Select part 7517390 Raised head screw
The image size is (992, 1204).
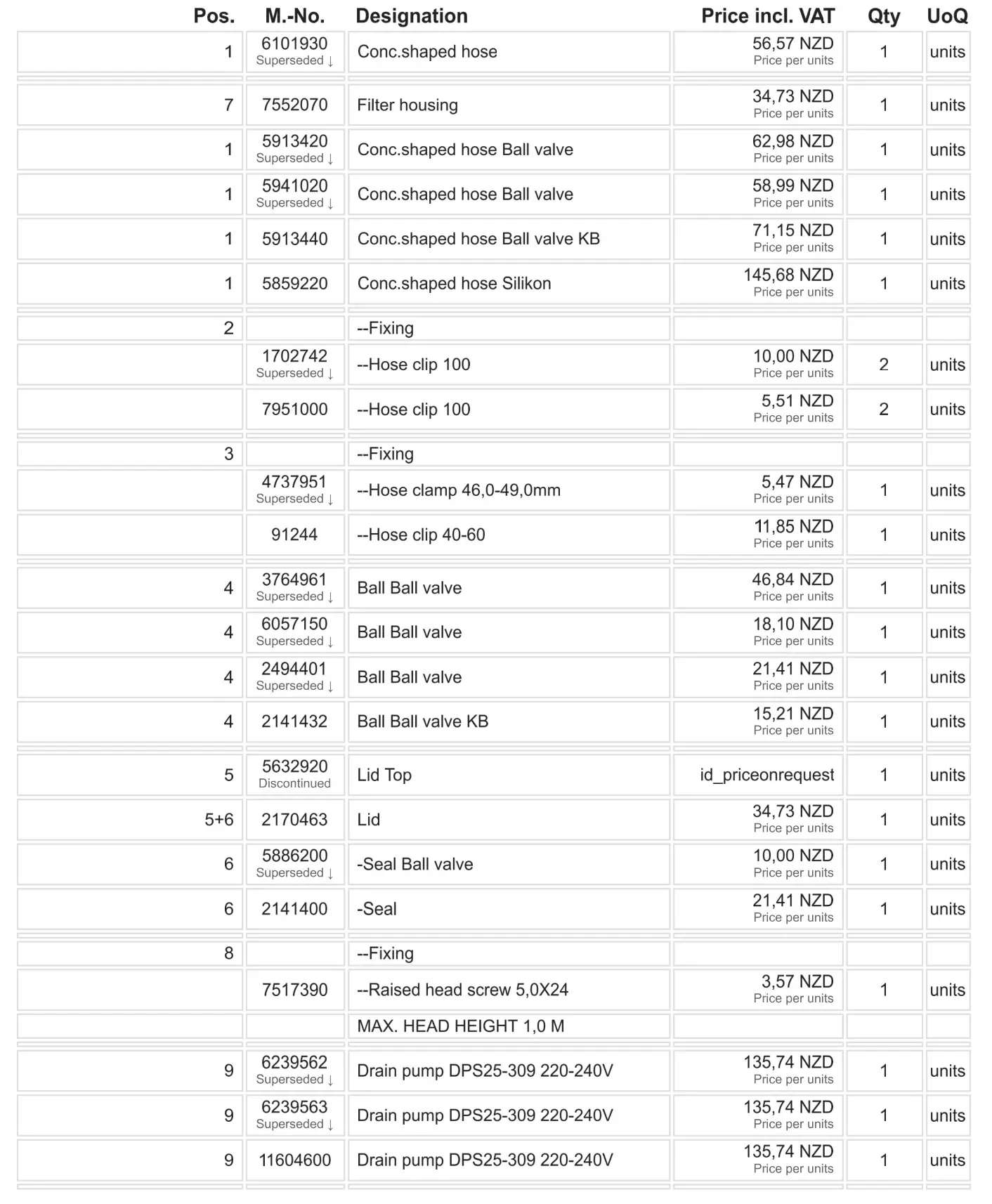coord(294,990)
